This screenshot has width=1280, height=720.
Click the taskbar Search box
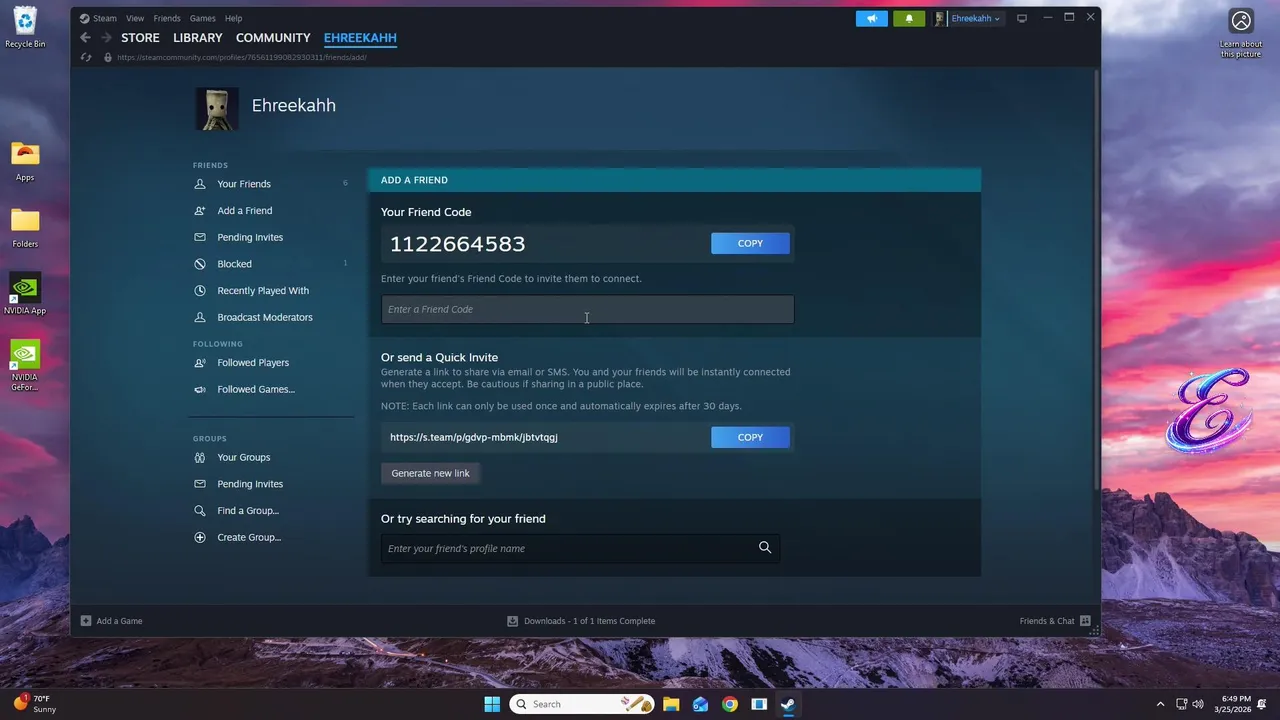[582, 704]
